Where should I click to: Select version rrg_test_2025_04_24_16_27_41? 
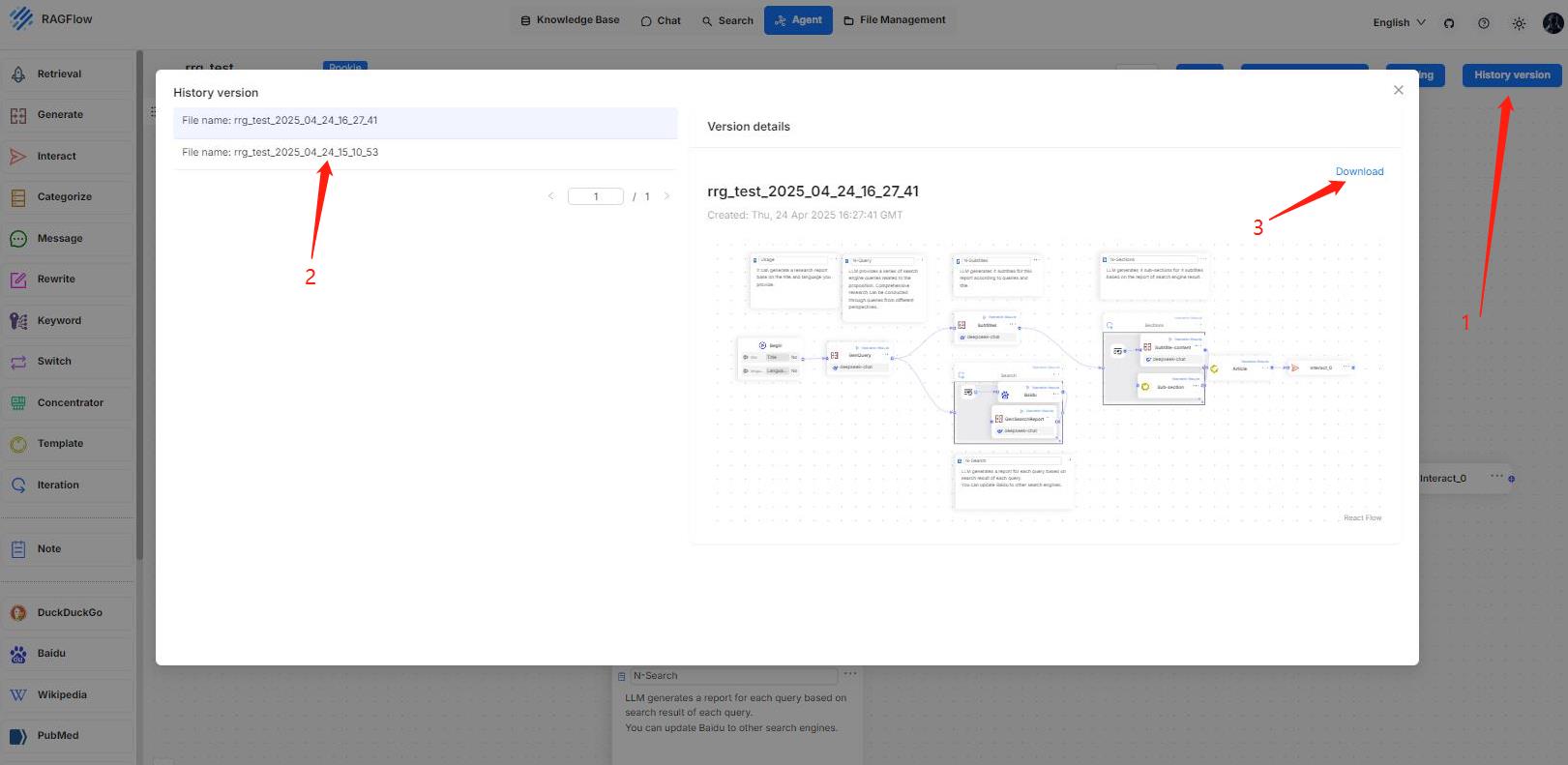(426, 122)
